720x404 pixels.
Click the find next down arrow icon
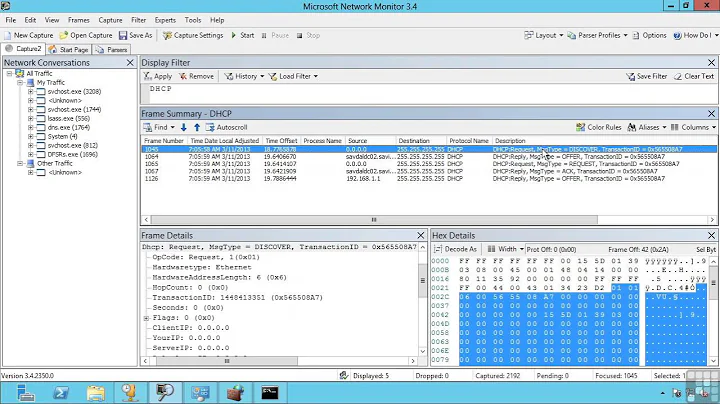(x=184, y=127)
